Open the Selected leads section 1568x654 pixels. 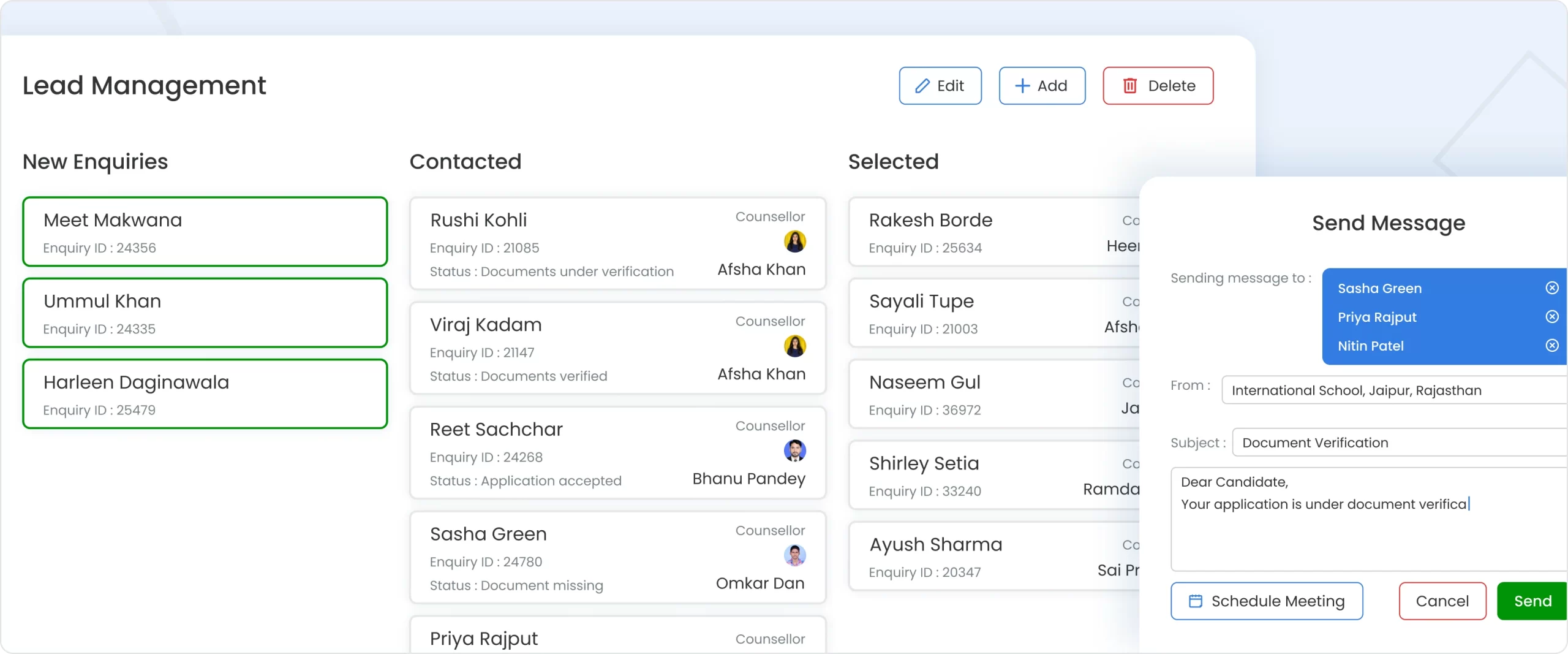tap(893, 161)
